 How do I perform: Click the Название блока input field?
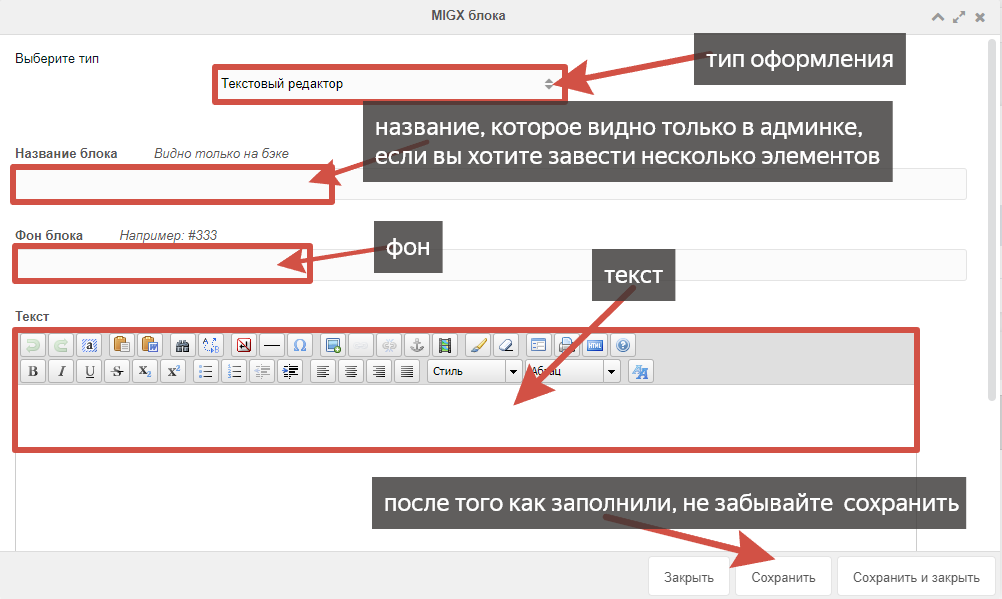point(491,184)
